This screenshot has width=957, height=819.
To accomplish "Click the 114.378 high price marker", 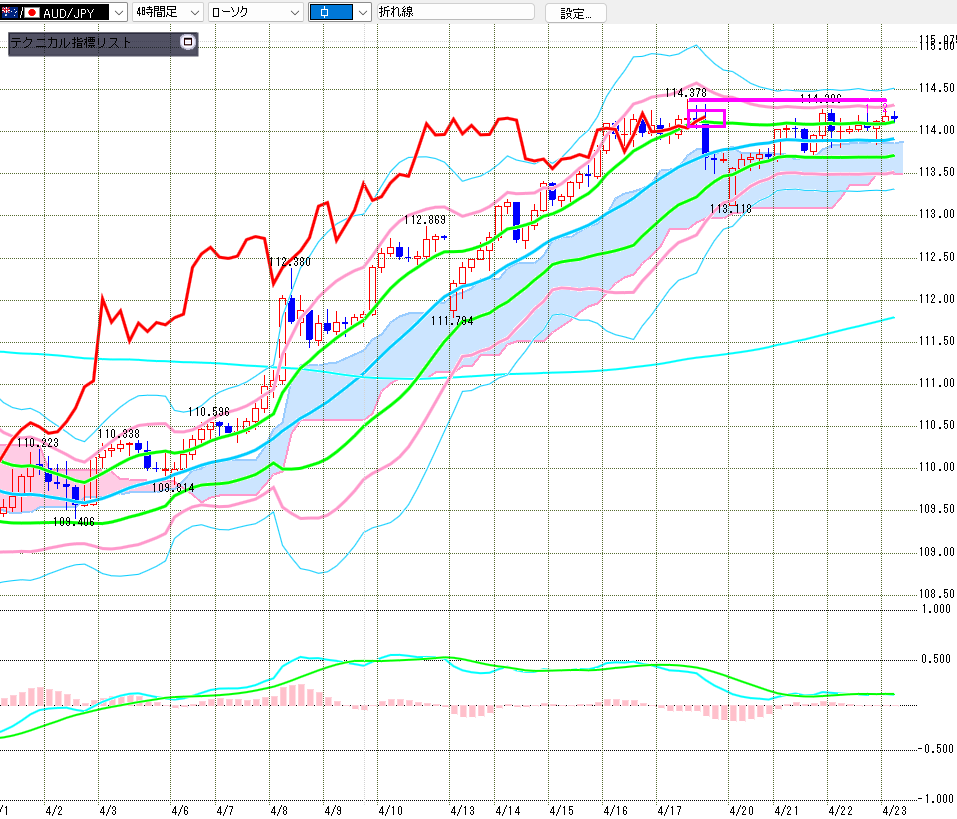I will coord(686,92).
